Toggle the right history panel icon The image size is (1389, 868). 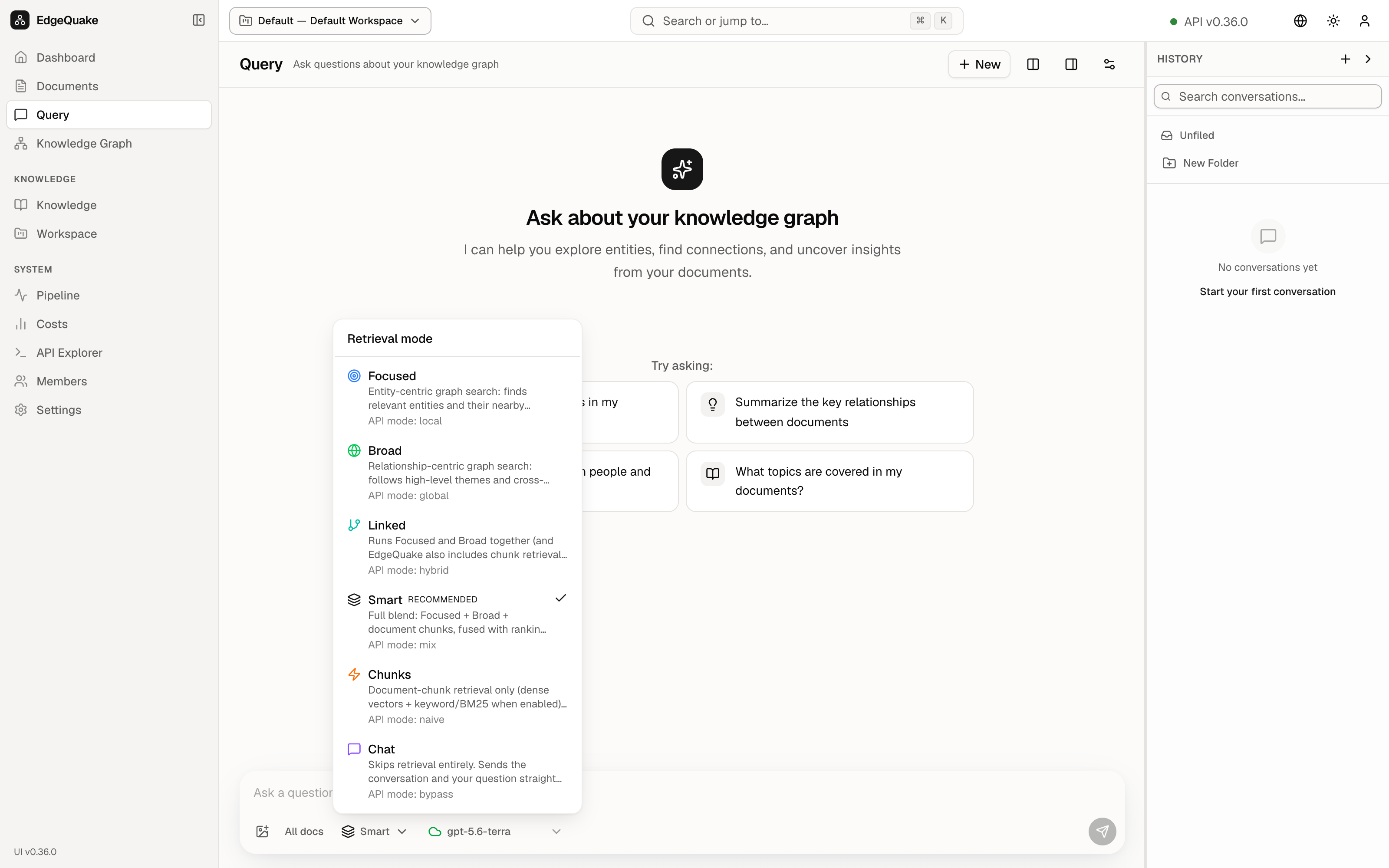(x=1070, y=64)
